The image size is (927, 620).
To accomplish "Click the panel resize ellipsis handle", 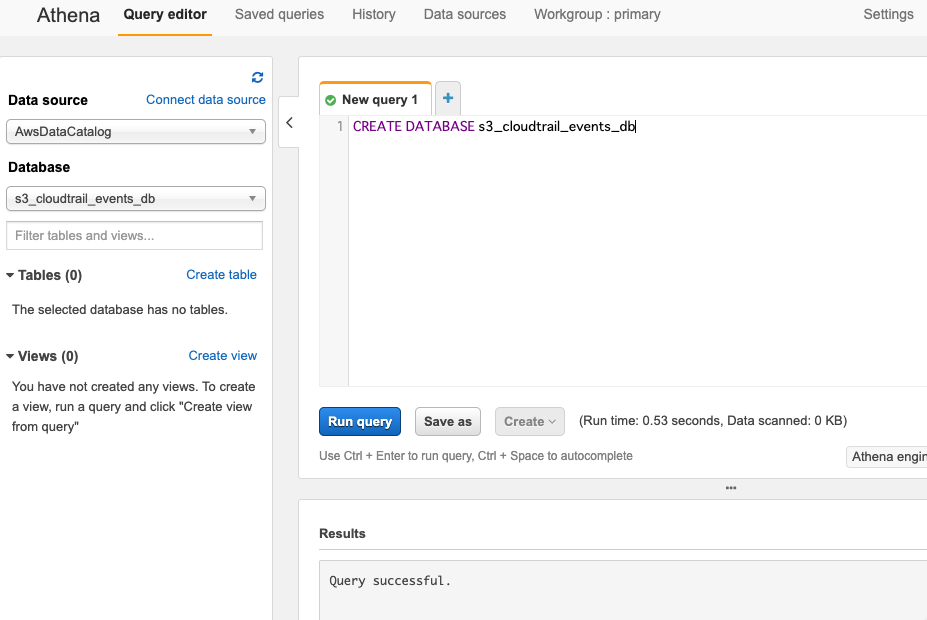I will click(x=731, y=488).
